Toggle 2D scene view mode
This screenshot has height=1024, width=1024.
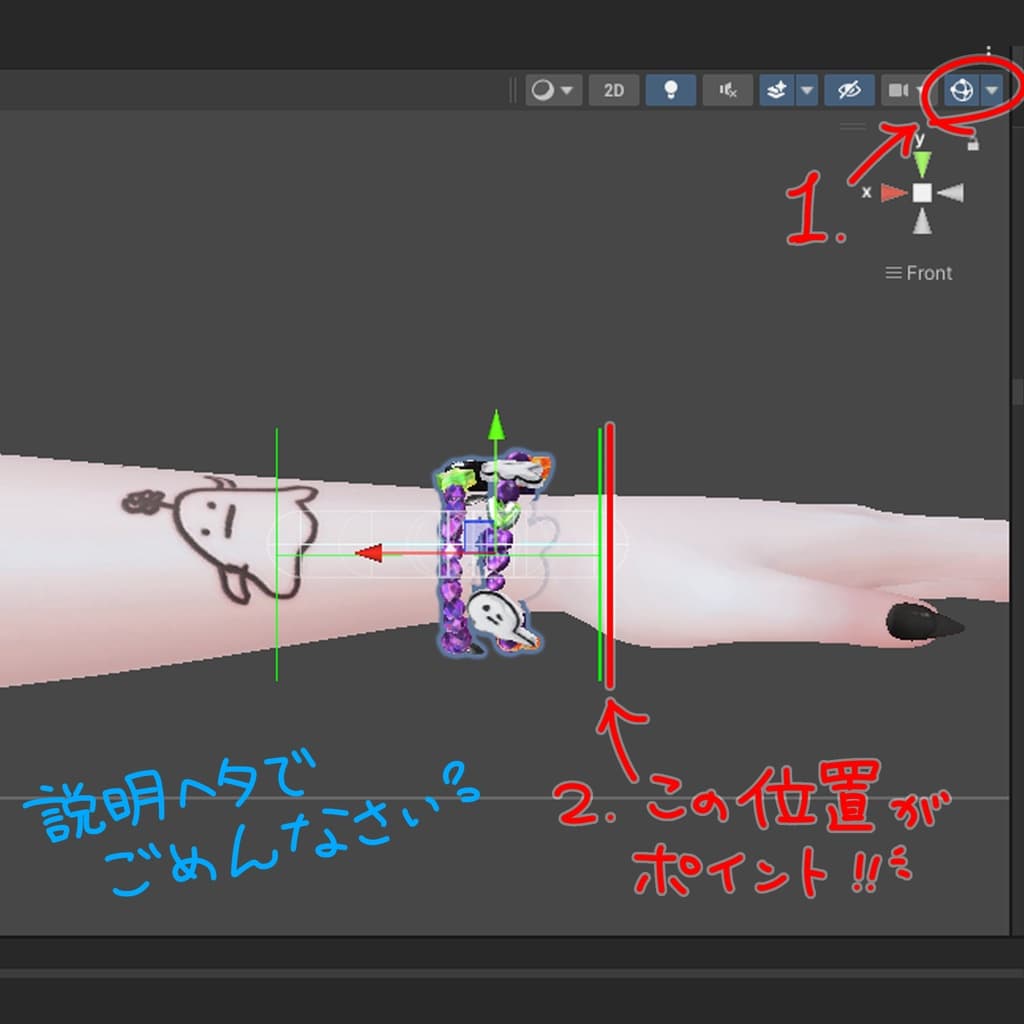coord(613,89)
